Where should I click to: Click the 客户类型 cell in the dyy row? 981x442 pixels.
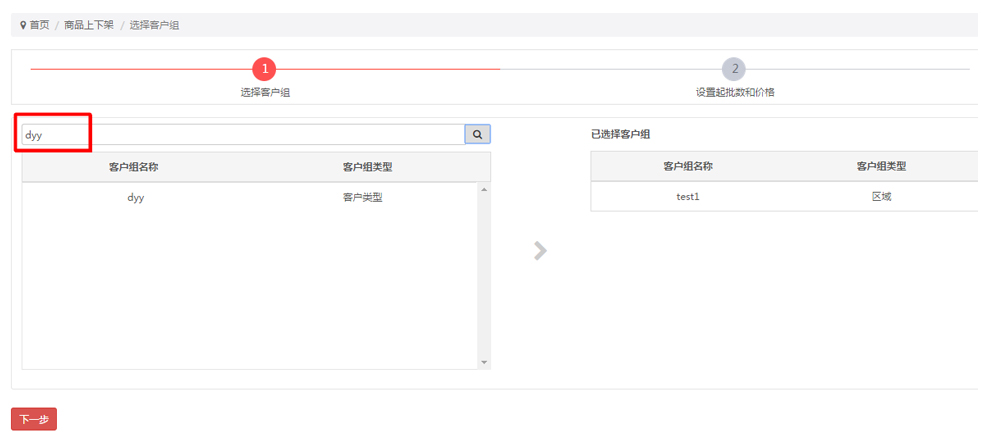pyautogui.click(x=362, y=197)
